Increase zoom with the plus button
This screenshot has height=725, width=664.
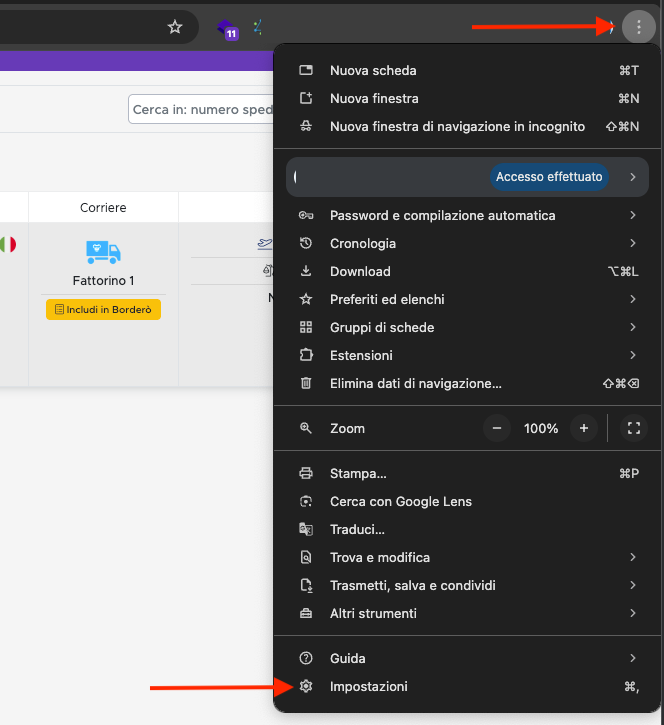(x=584, y=428)
